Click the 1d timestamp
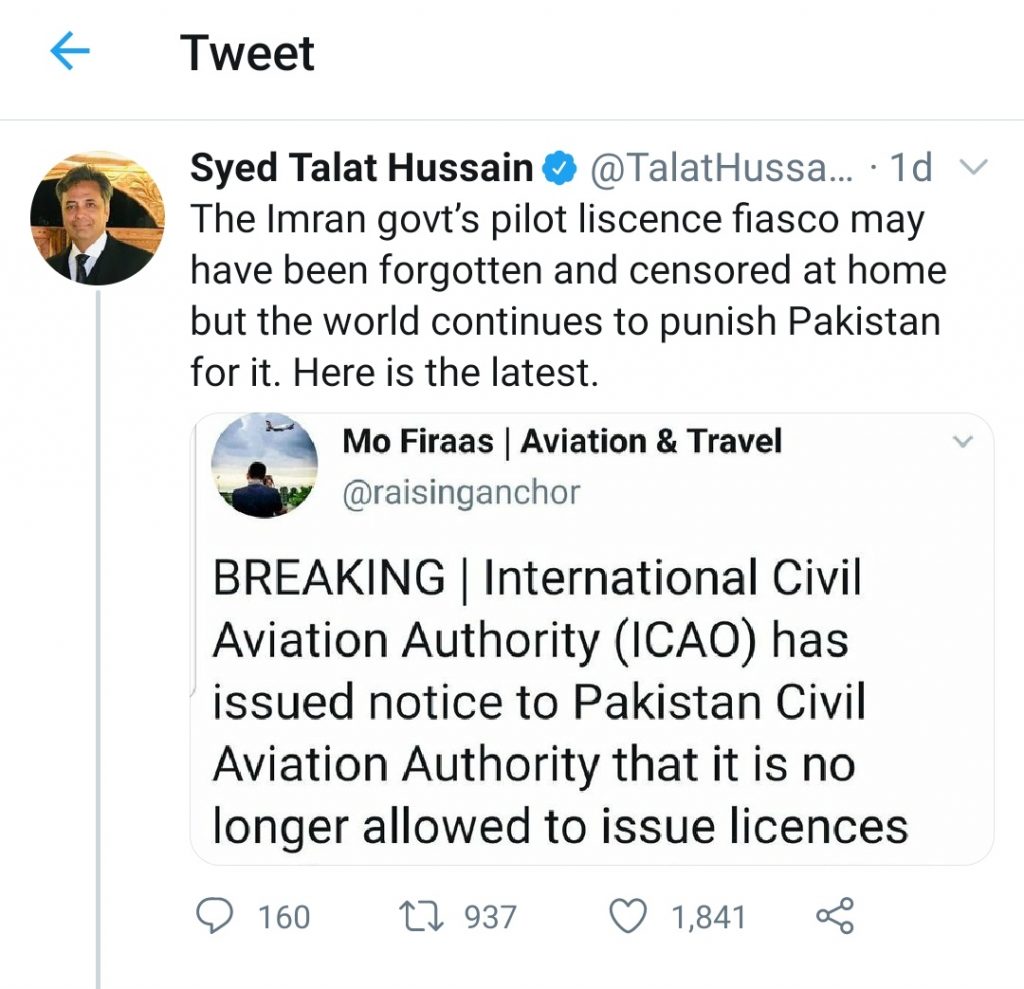 coord(910,169)
